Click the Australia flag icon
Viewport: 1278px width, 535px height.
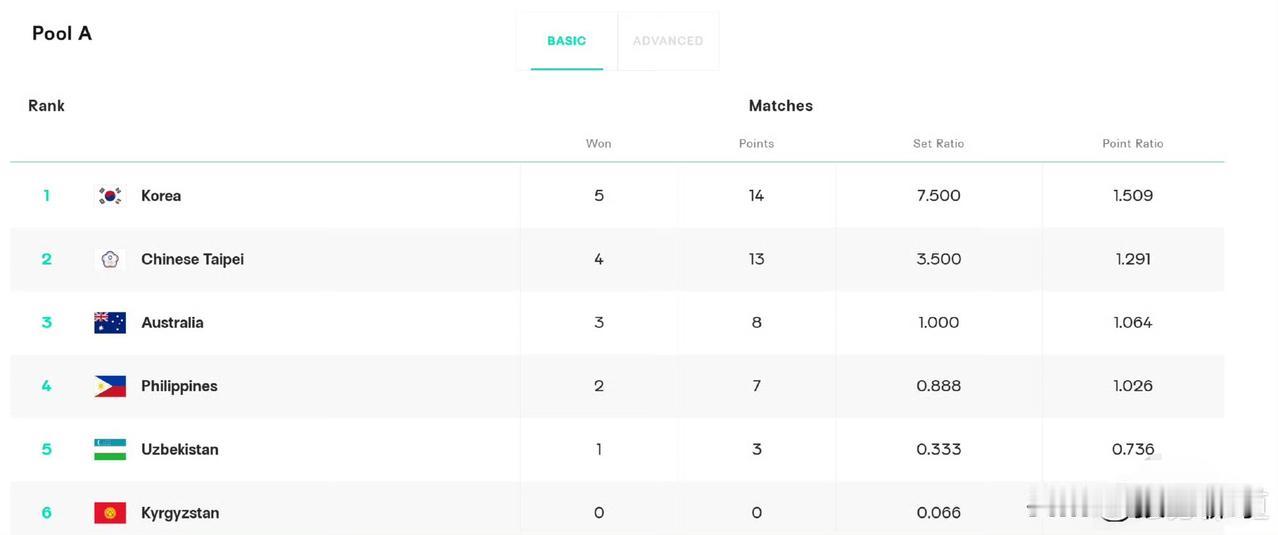coord(110,322)
